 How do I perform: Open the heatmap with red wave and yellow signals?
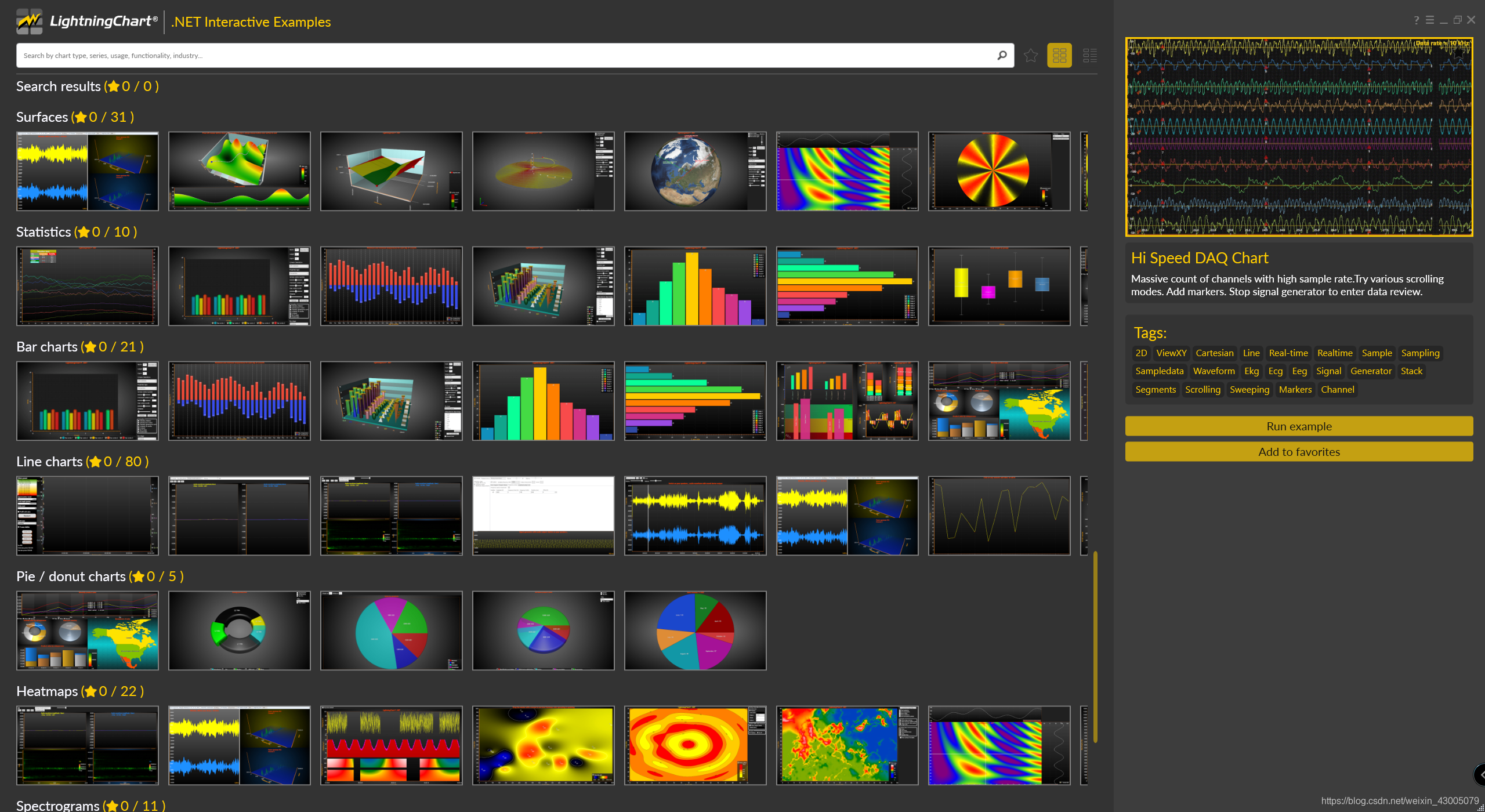391,745
